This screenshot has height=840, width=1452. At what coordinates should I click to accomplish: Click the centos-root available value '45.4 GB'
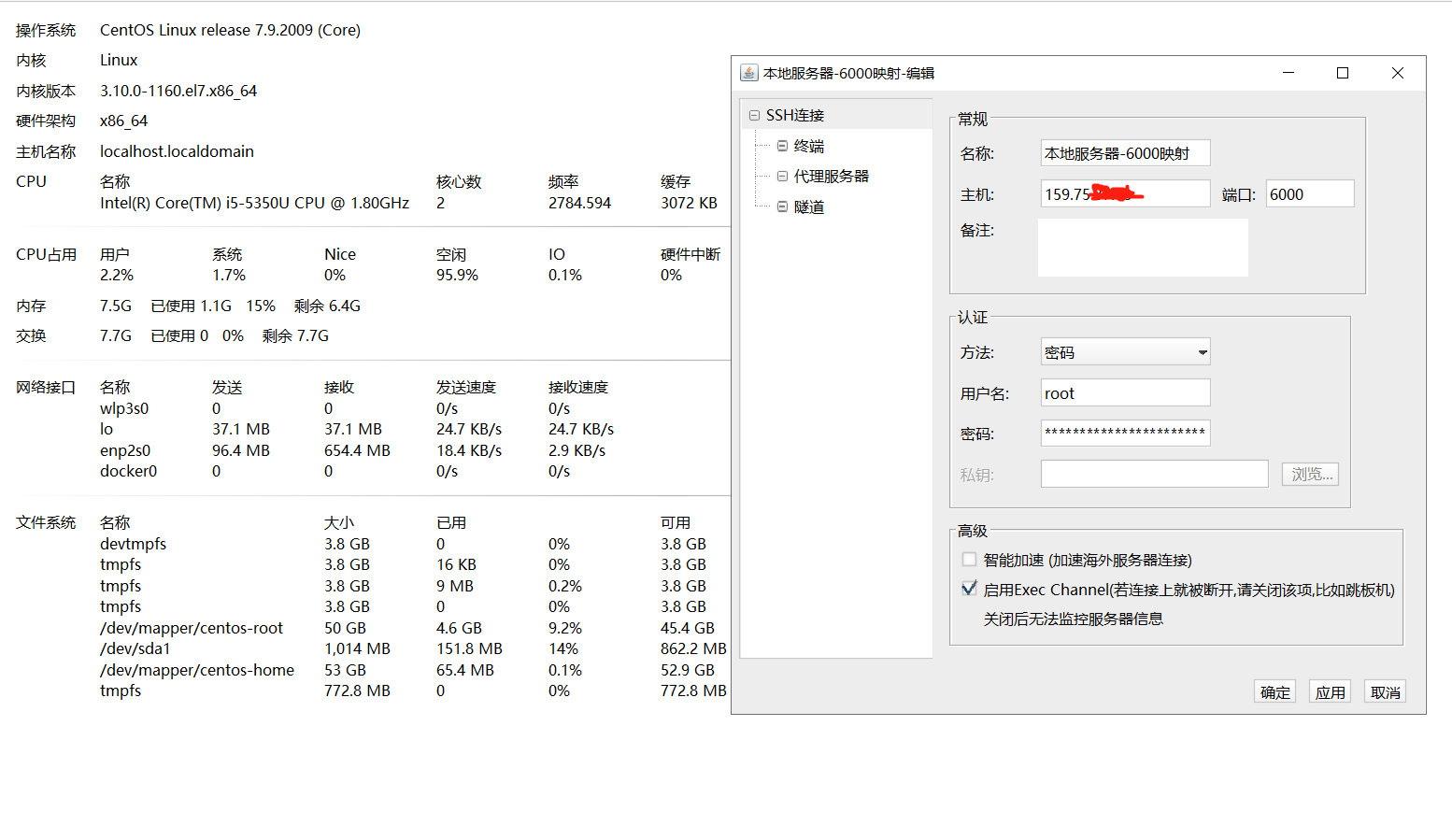click(688, 628)
